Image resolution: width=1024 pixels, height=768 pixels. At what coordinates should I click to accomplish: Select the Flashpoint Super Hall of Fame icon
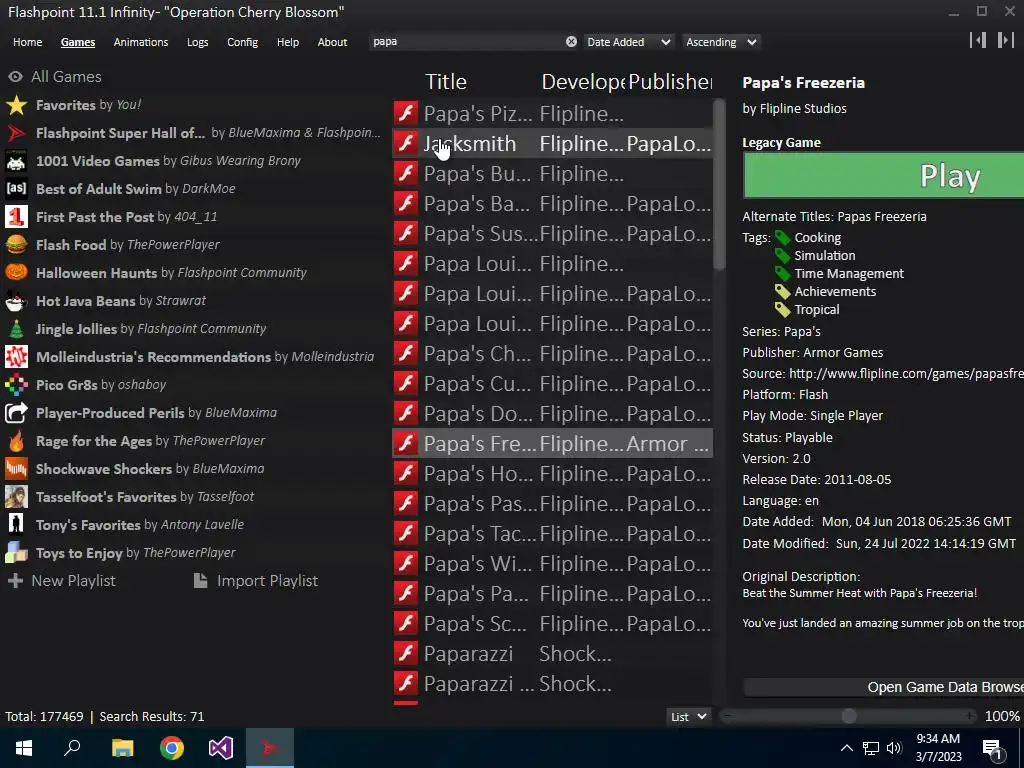click(x=16, y=133)
